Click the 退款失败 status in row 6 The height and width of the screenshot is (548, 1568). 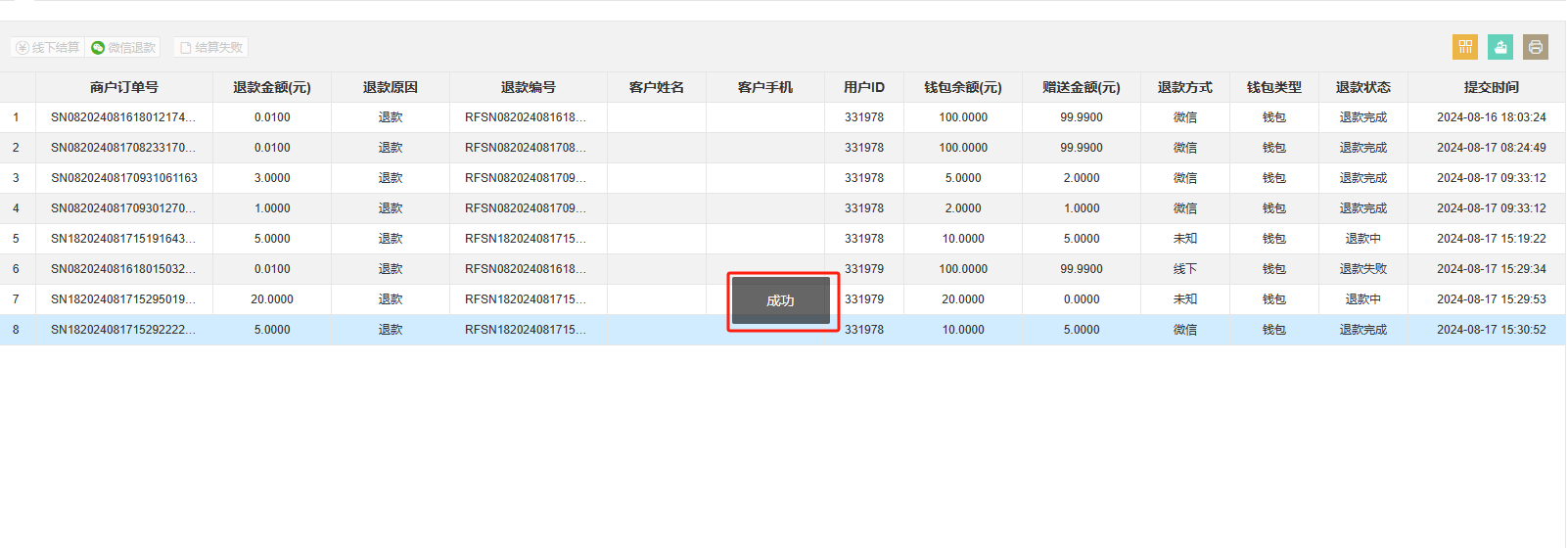point(1363,269)
